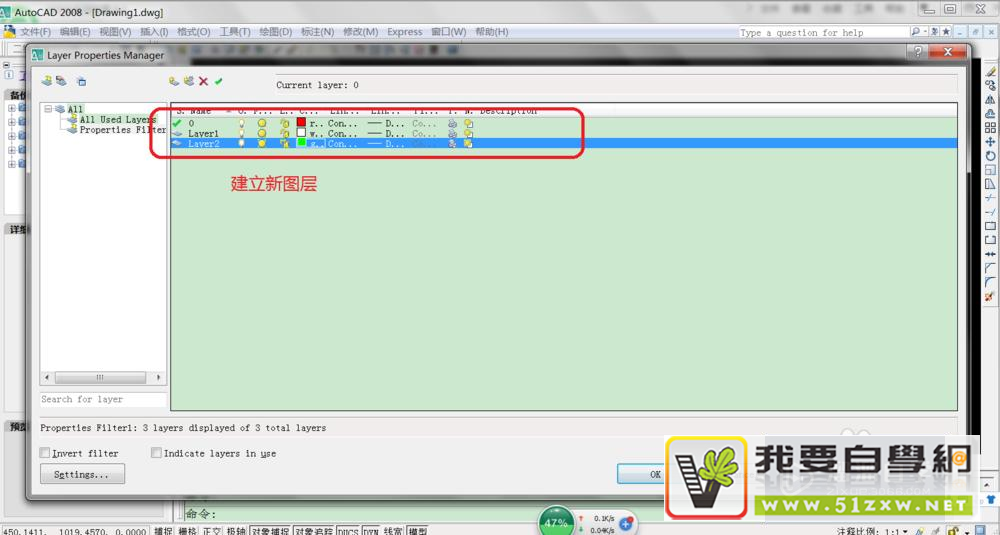Collapse the All filter tree node

tap(47, 109)
